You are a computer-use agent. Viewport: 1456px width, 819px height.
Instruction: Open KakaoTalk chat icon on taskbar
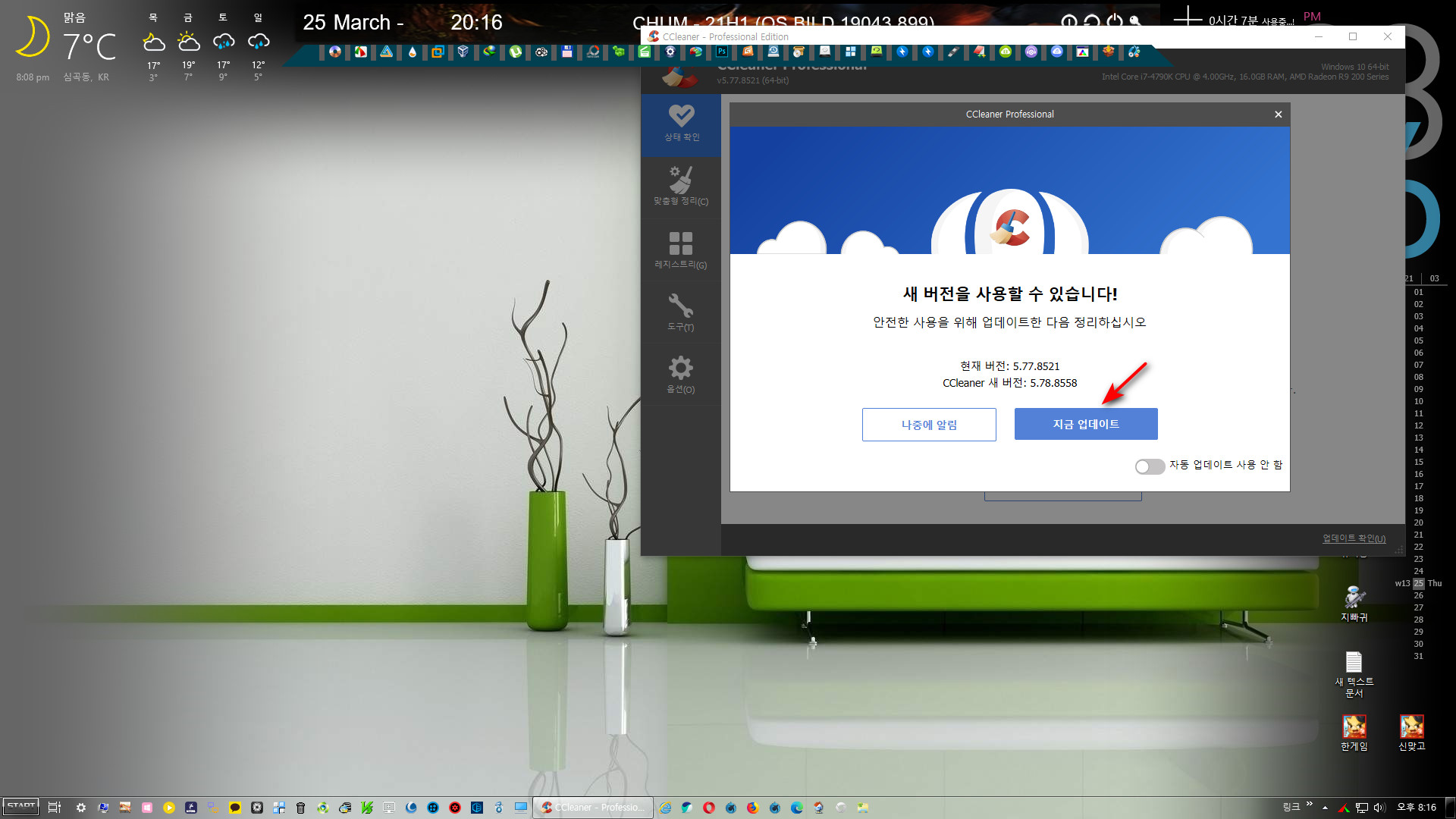[235, 808]
